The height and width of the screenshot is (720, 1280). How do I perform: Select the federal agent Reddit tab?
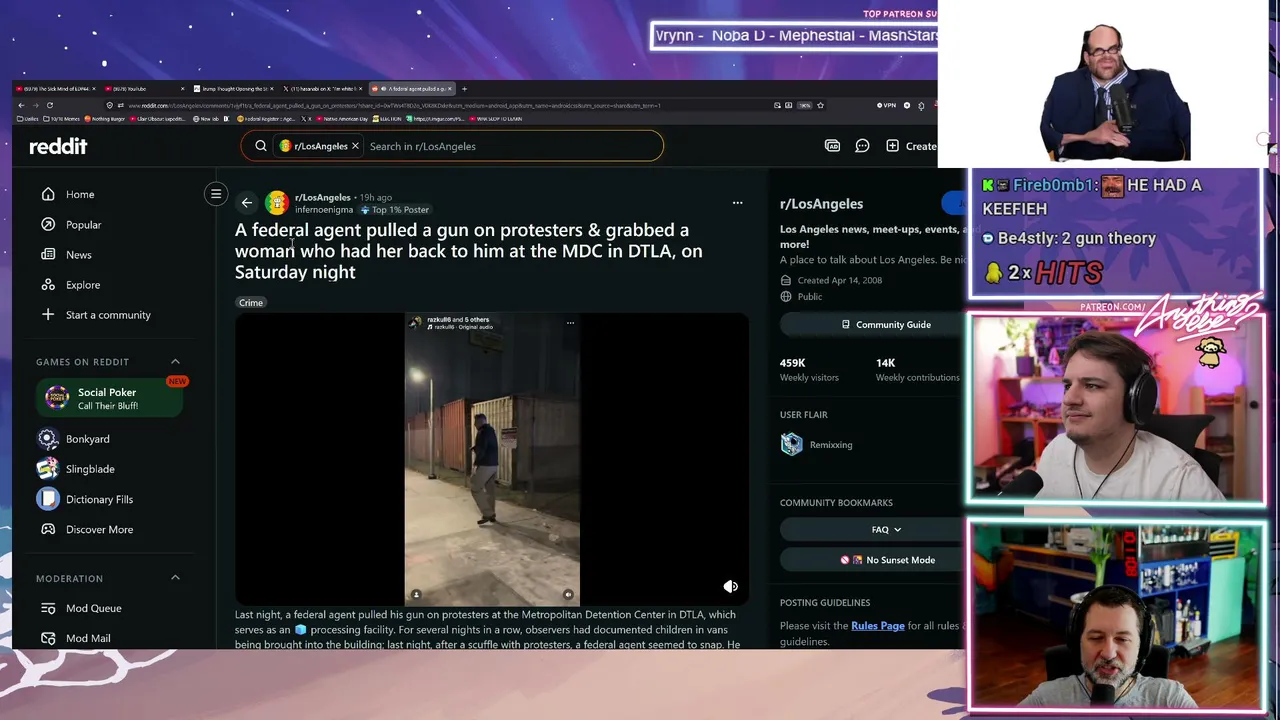coord(412,89)
